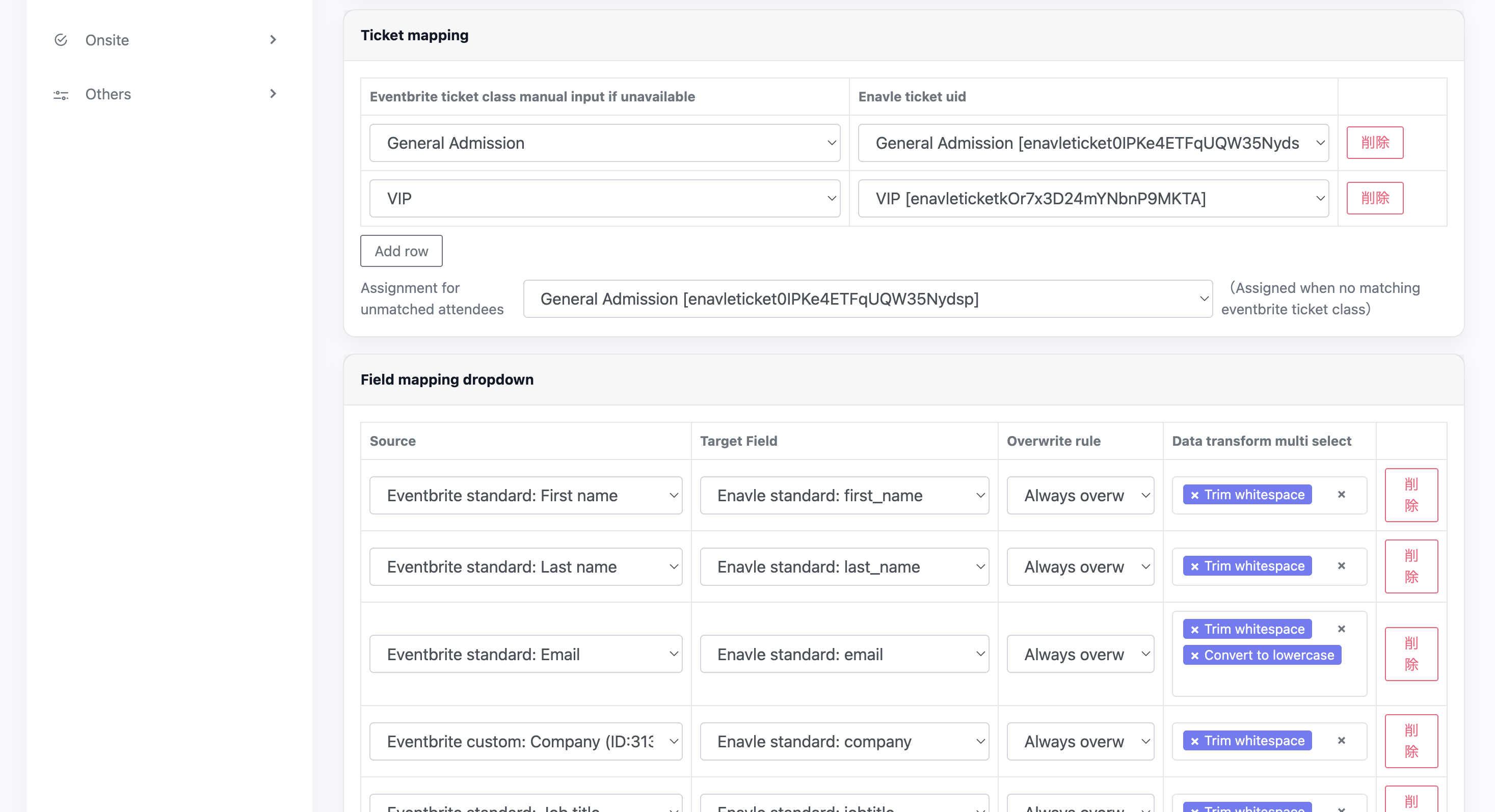Open Eventbrite custom: Company source dropdown
Viewport: 1495px width, 812px height.
525,741
